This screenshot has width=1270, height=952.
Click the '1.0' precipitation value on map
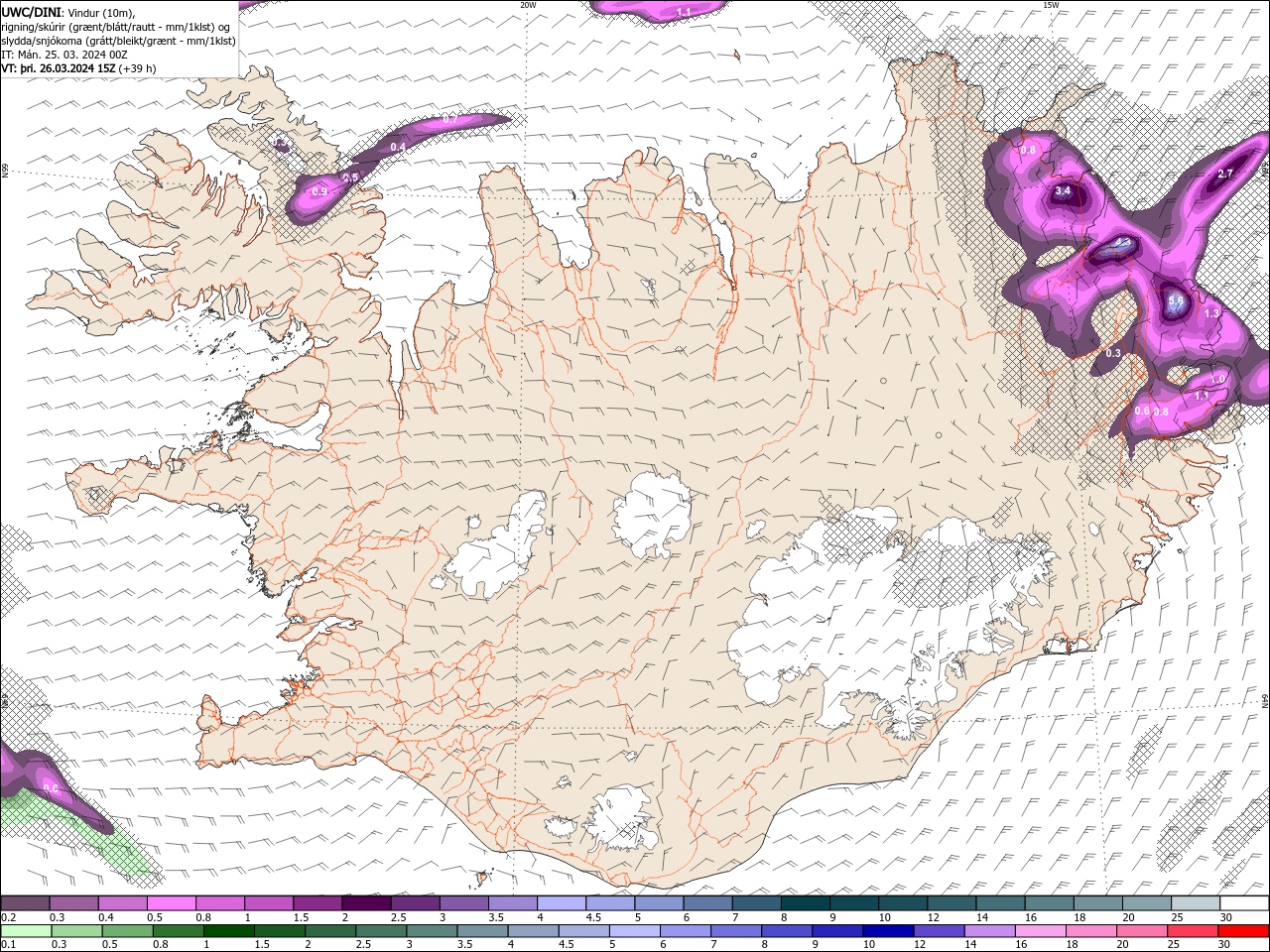pyautogui.click(x=1218, y=379)
